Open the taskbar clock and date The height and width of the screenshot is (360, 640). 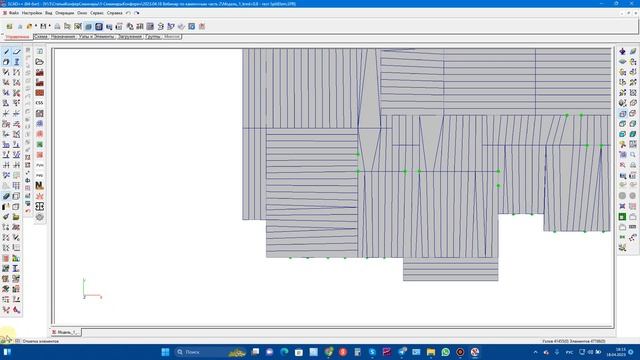616,352
